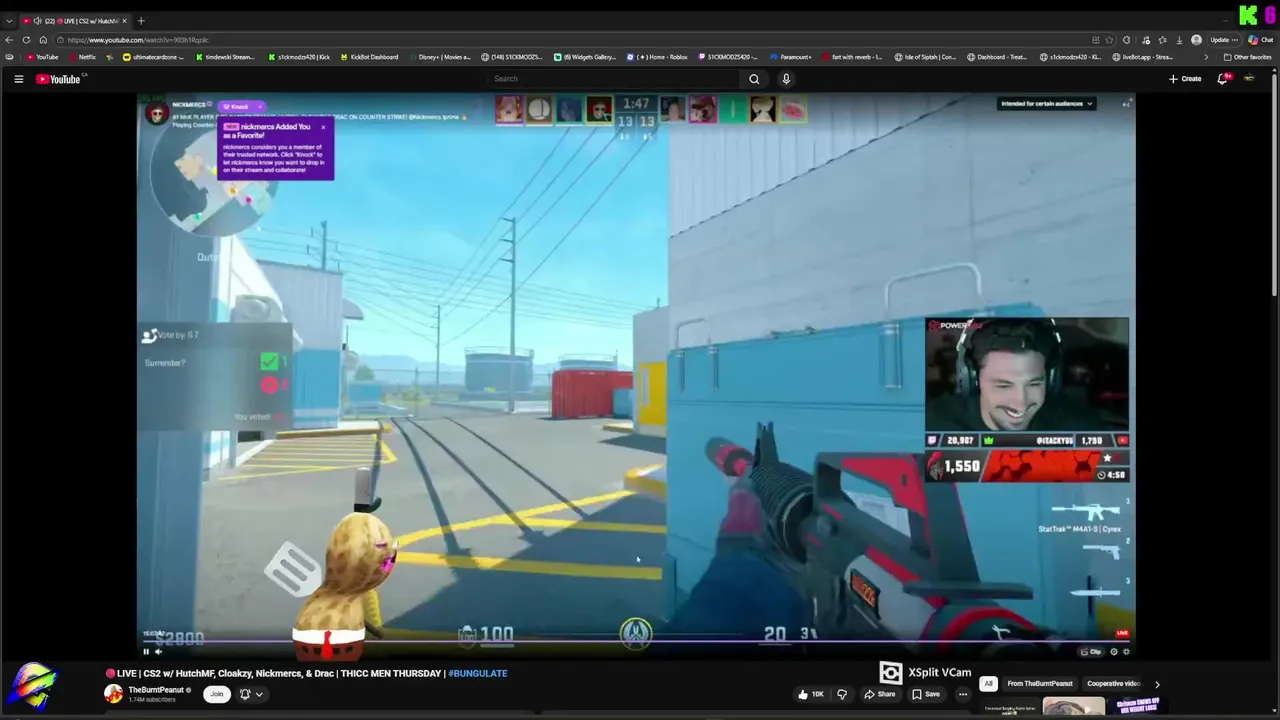Open the YouTube hamburger guide menu
The width and height of the screenshot is (1280, 720).
[18, 79]
